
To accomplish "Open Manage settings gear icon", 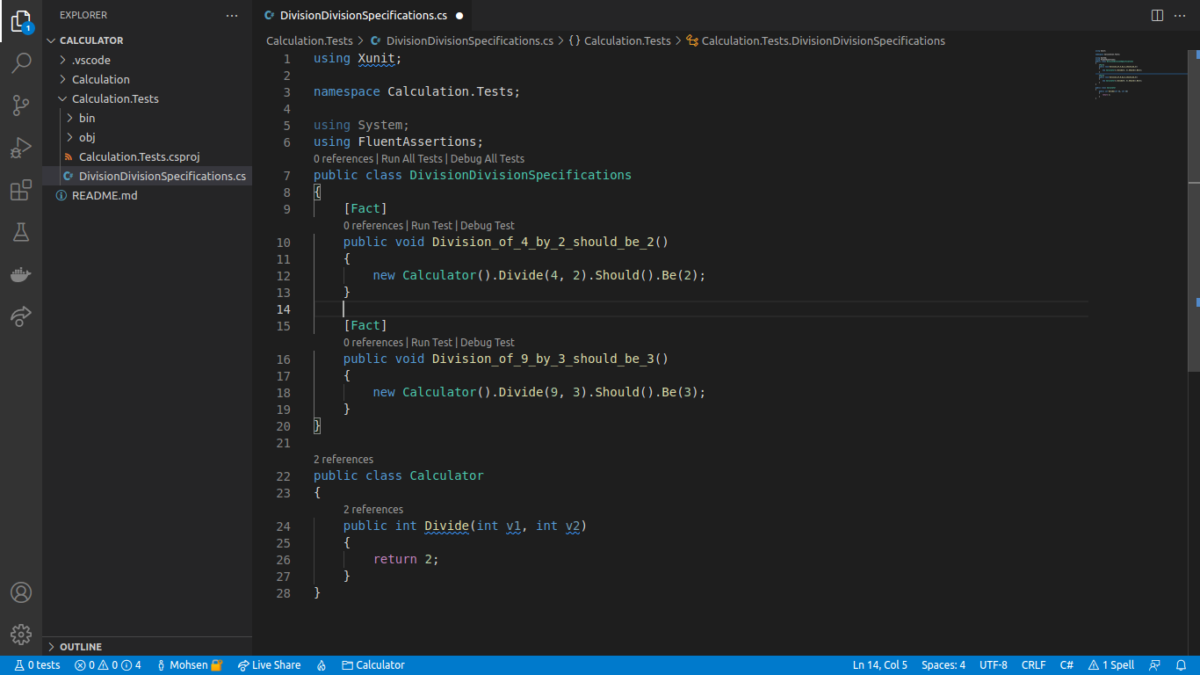I will [21, 634].
